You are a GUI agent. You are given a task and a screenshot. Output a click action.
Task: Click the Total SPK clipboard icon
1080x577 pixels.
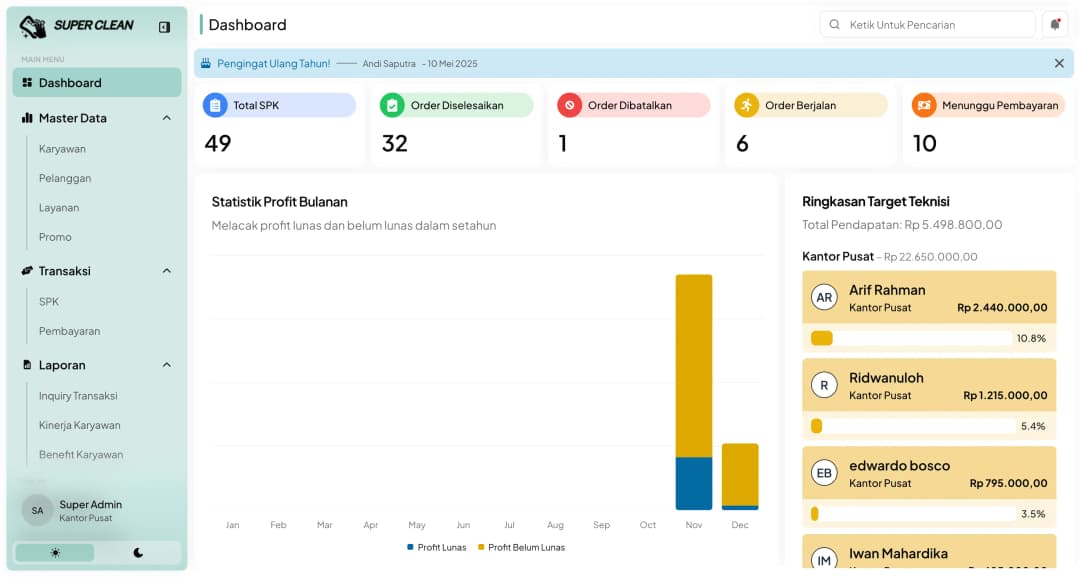point(215,105)
